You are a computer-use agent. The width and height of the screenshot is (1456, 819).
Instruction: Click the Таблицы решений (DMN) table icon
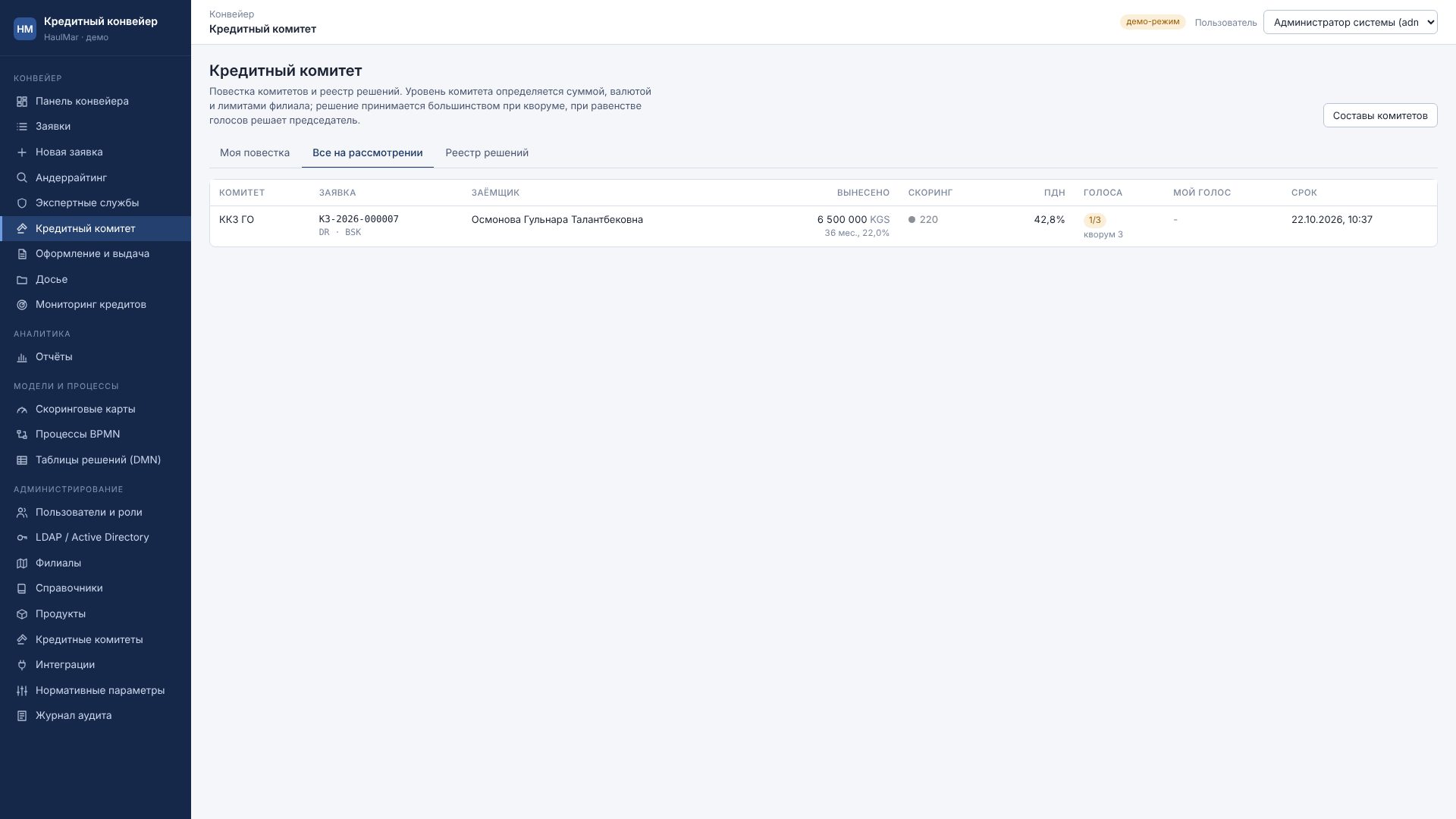click(22, 460)
